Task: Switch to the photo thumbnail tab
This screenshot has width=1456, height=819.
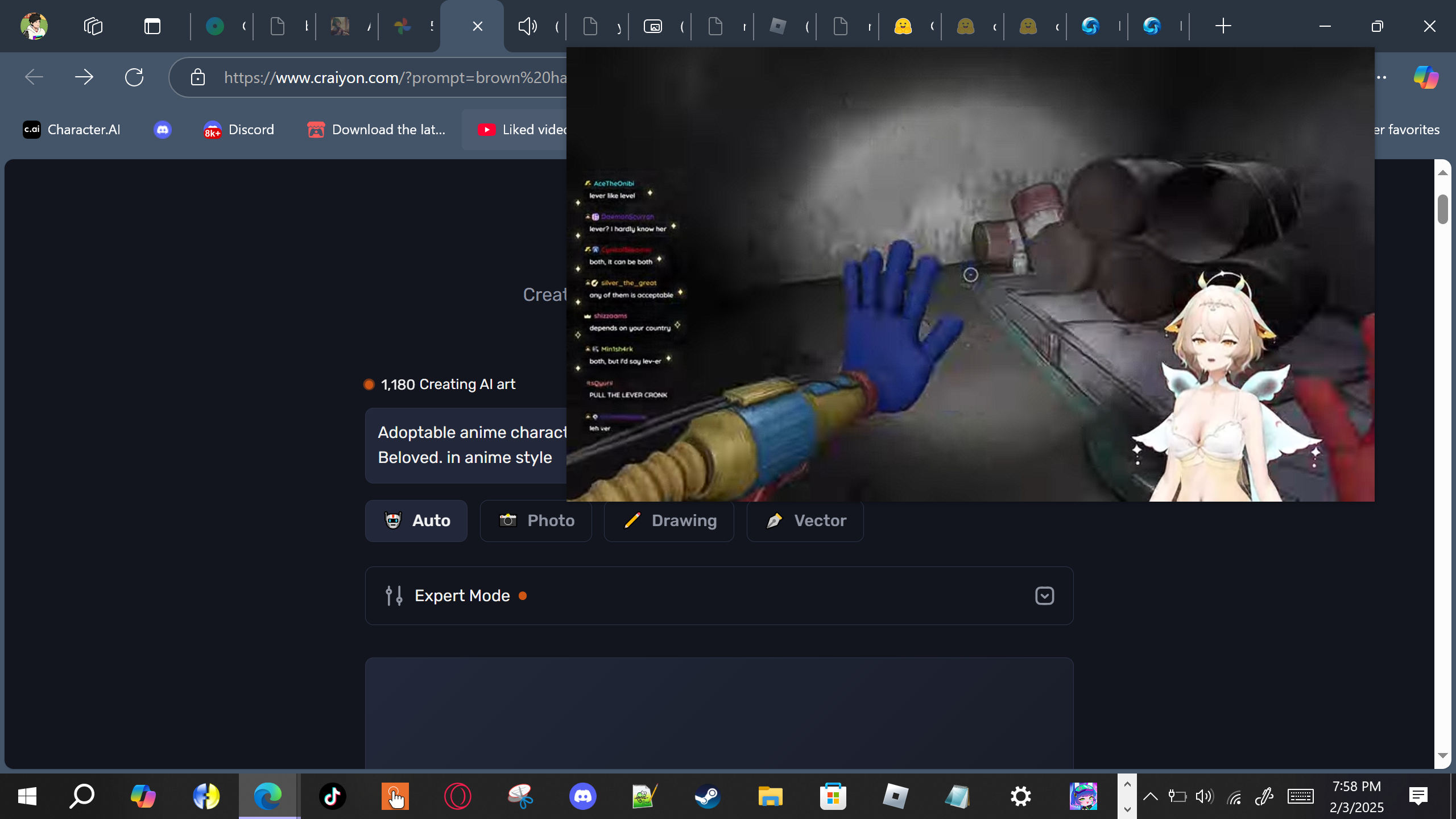Action: pos(340,26)
